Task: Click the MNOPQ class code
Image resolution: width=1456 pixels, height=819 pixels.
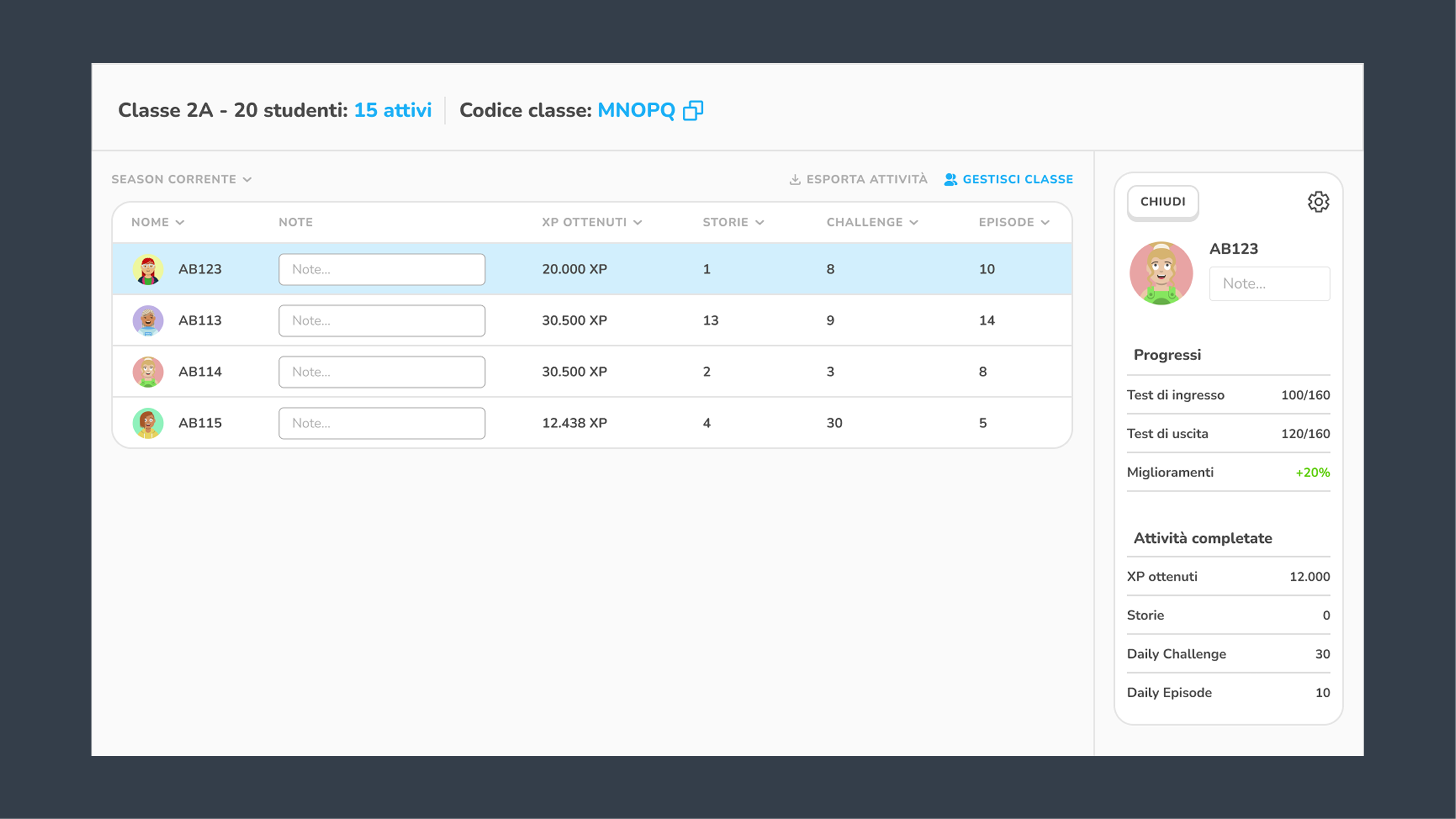Action: (637, 110)
